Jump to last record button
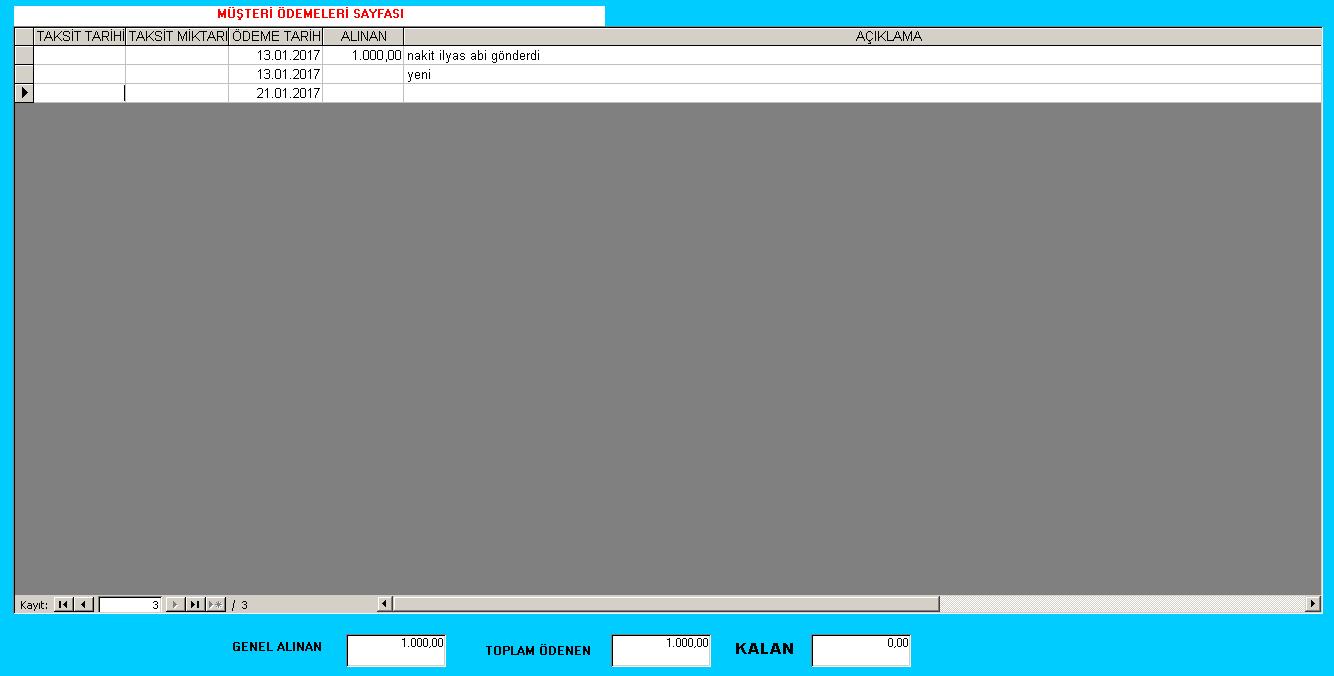This screenshot has height=676, width=1334. [195, 604]
